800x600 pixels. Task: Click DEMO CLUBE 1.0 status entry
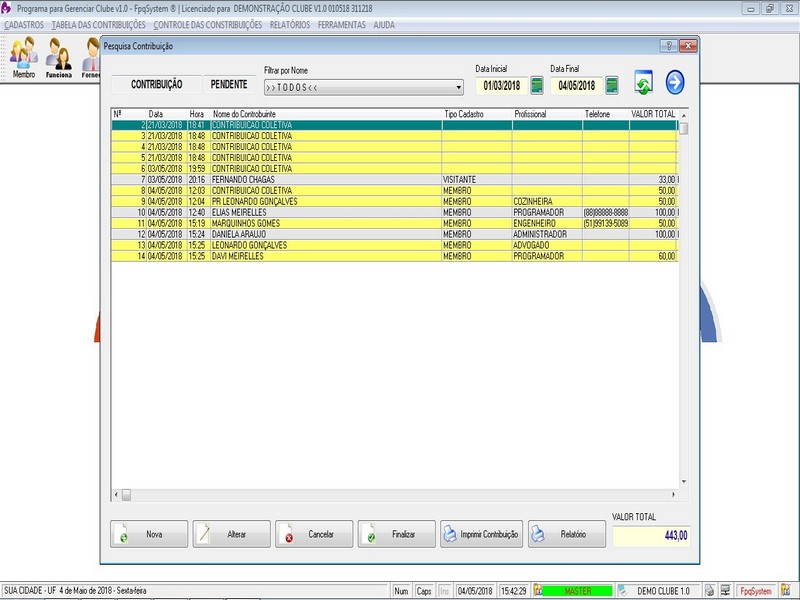663,591
